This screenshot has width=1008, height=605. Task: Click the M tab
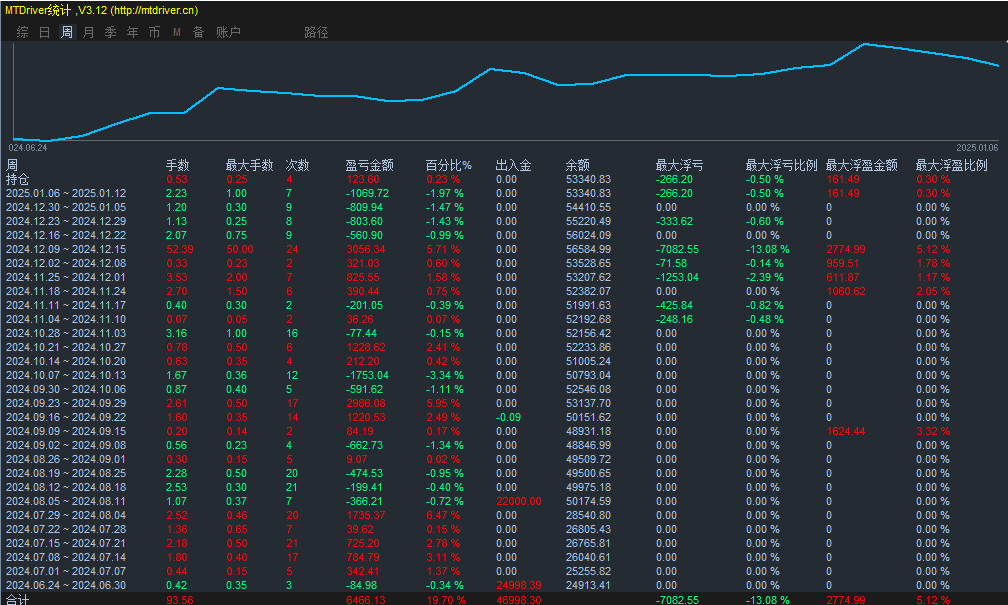(x=176, y=32)
